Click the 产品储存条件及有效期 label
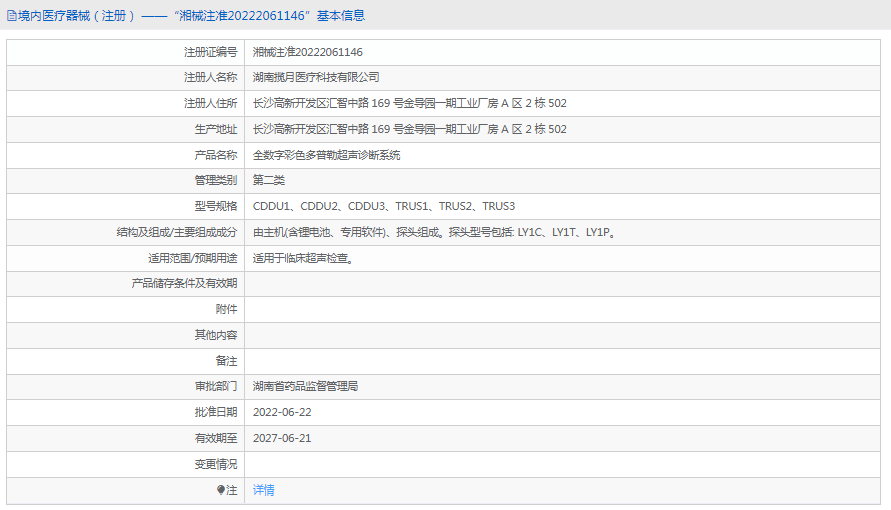Viewport: 891px width, 510px height. click(x=185, y=283)
